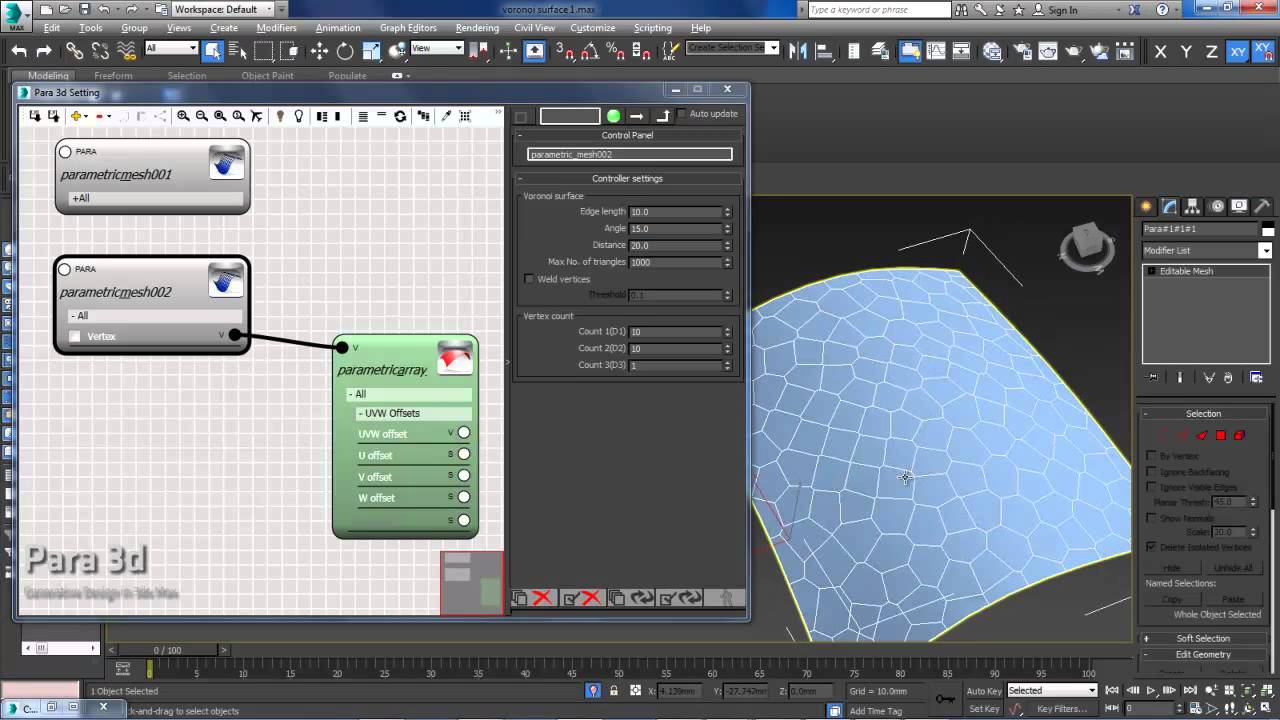Click the Edge length value field
The image size is (1280, 720).
pos(675,212)
